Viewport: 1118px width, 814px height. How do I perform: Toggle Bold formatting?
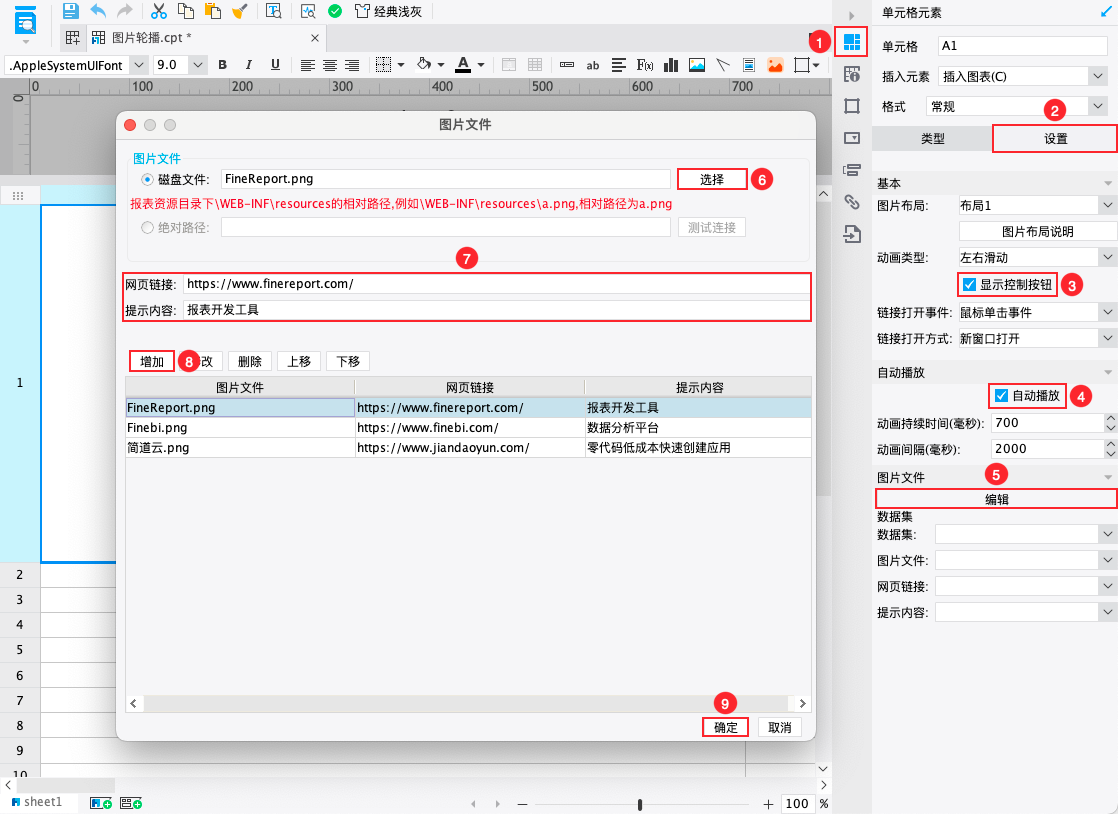[x=222, y=65]
